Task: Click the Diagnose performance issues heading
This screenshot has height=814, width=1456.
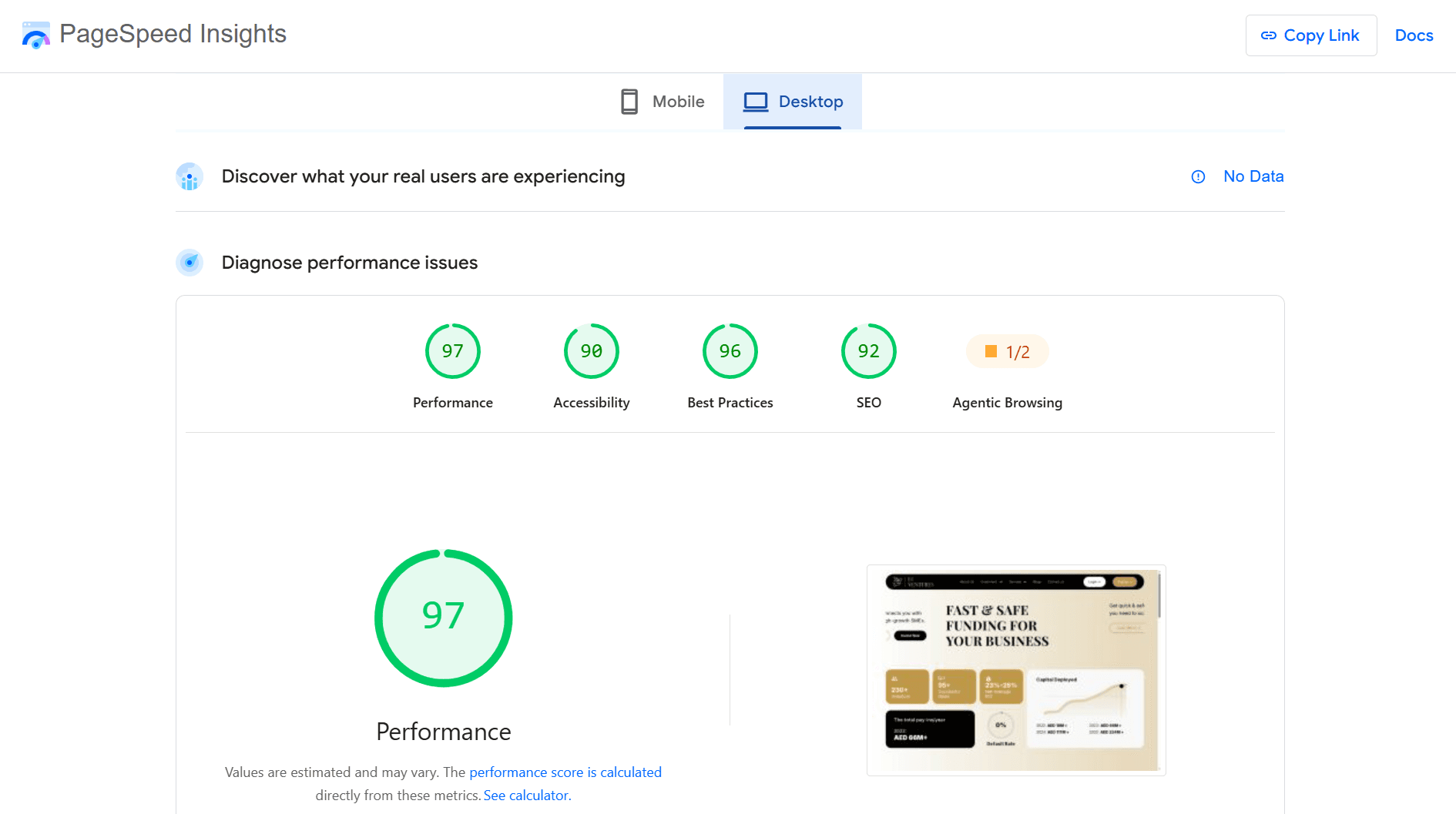Action: (x=350, y=263)
